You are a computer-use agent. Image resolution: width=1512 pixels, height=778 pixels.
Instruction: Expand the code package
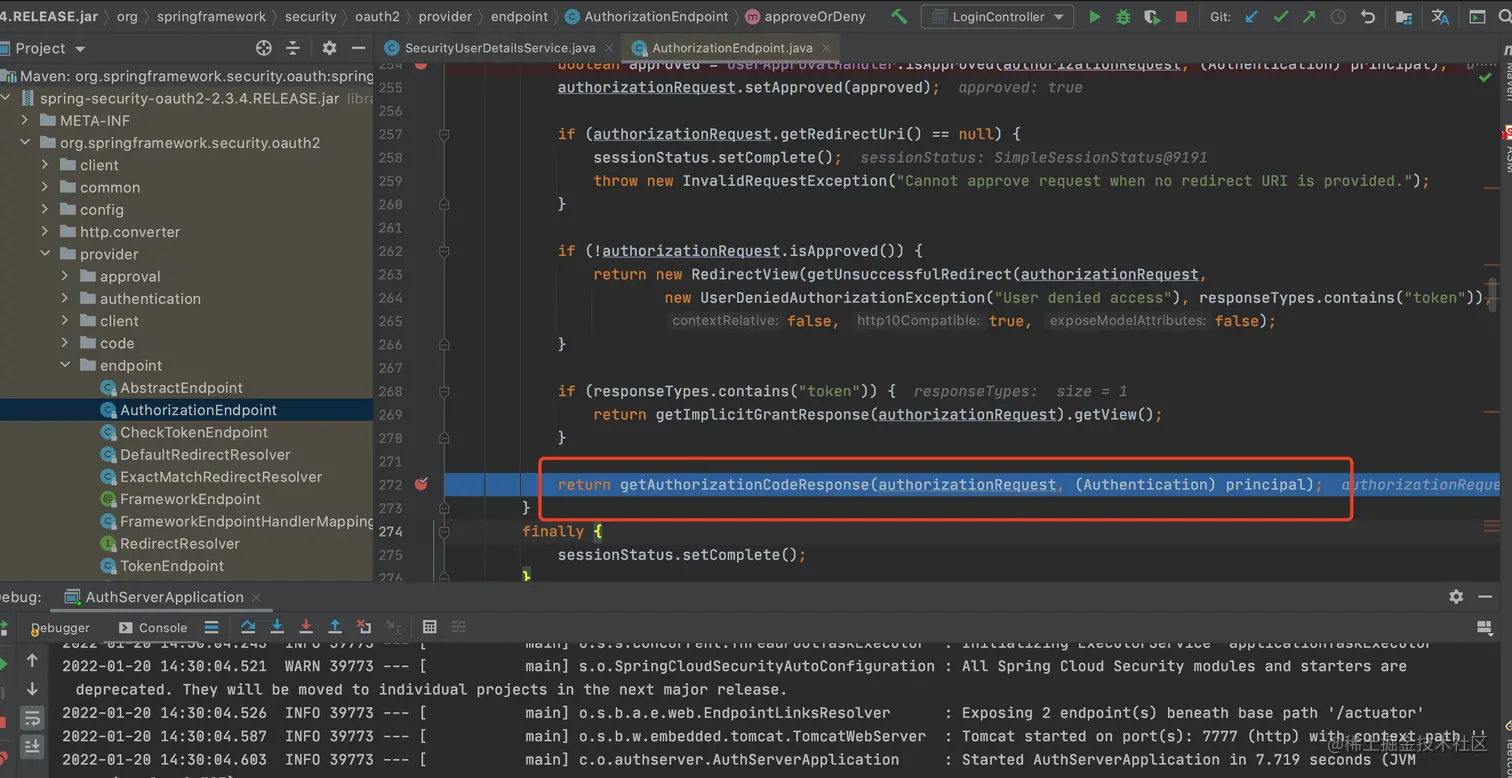point(65,343)
